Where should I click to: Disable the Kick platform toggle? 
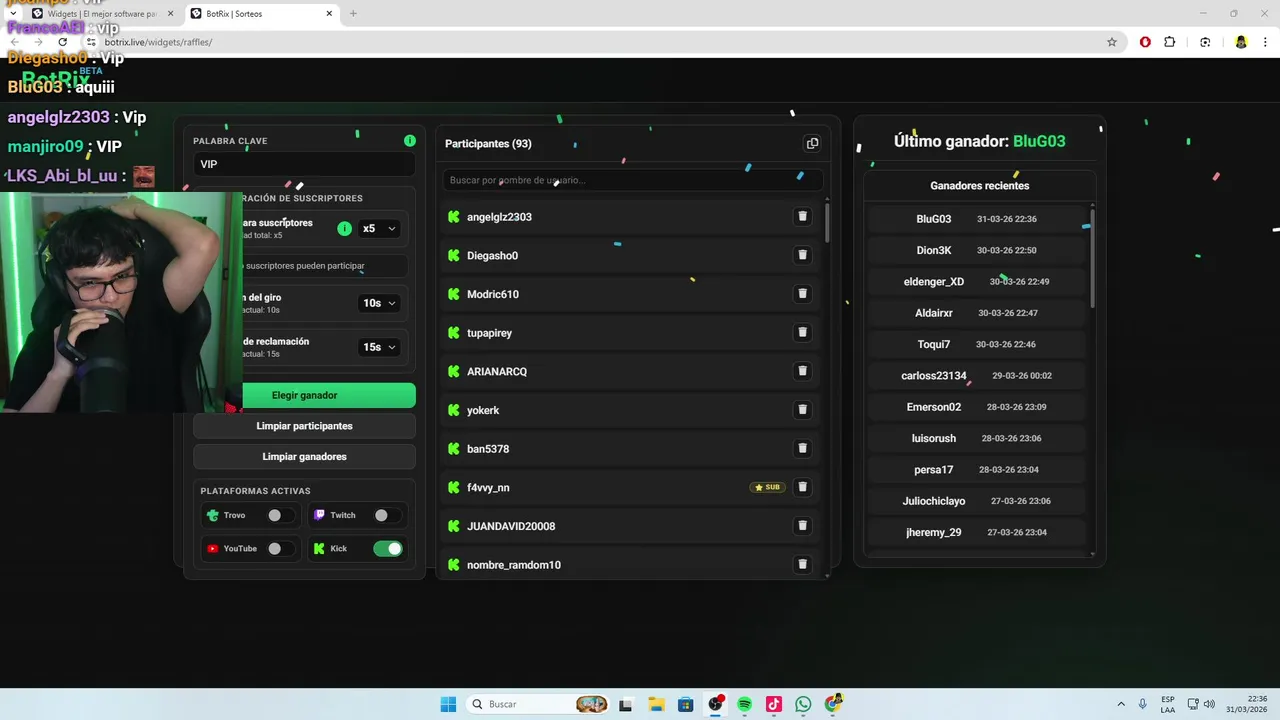pos(387,548)
